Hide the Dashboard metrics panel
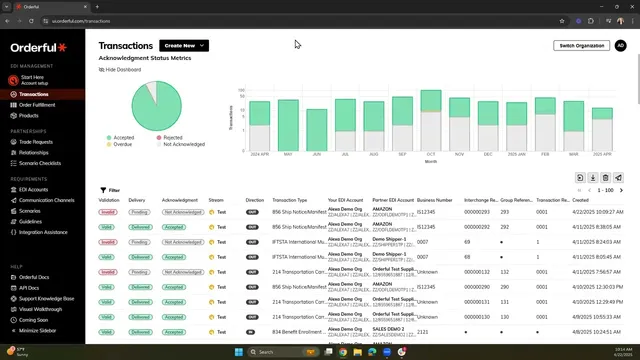The image size is (640, 360). [x=120, y=70]
